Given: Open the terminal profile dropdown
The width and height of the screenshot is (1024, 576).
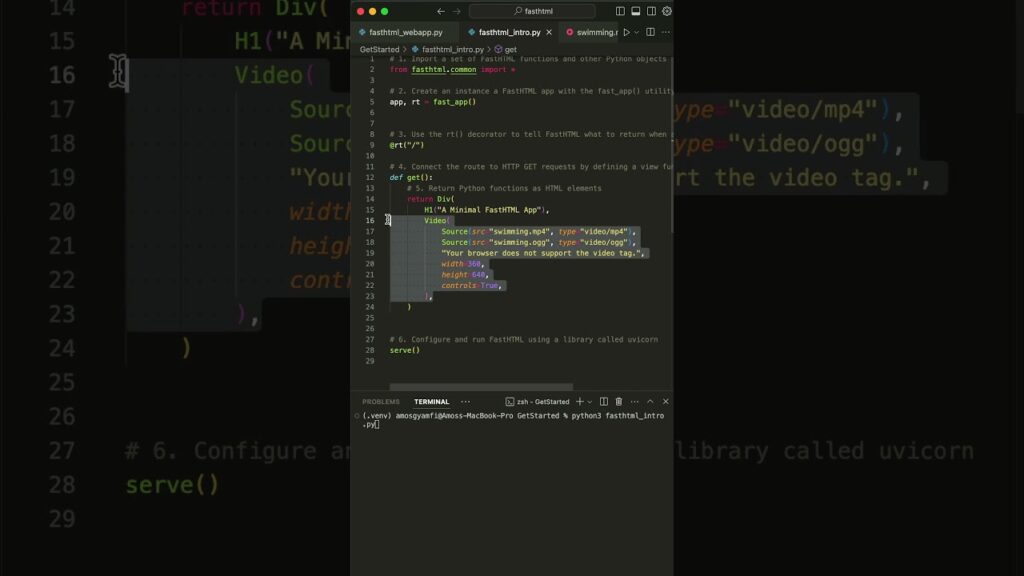Looking at the screenshot, I should pyautogui.click(x=589, y=402).
